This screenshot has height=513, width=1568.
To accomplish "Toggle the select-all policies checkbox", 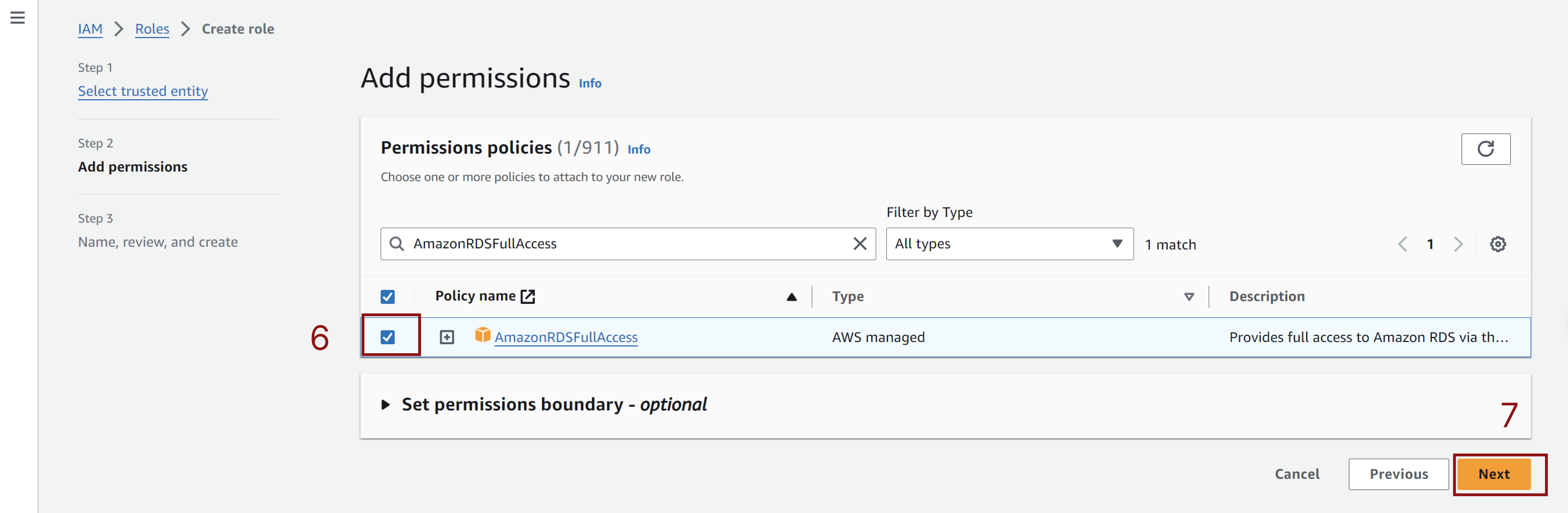I will click(x=388, y=296).
